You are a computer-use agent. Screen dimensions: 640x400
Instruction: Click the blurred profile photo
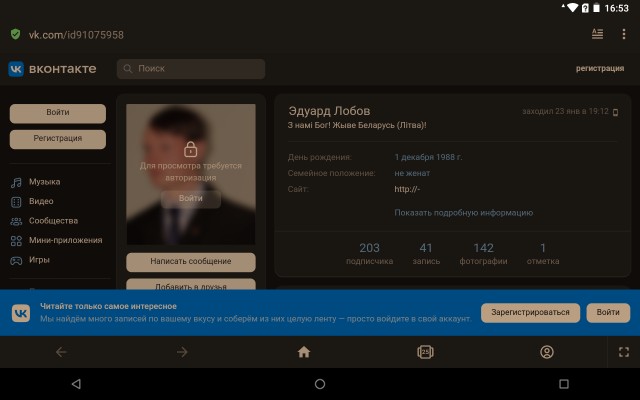pyautogui.click(x=191, y=174)
